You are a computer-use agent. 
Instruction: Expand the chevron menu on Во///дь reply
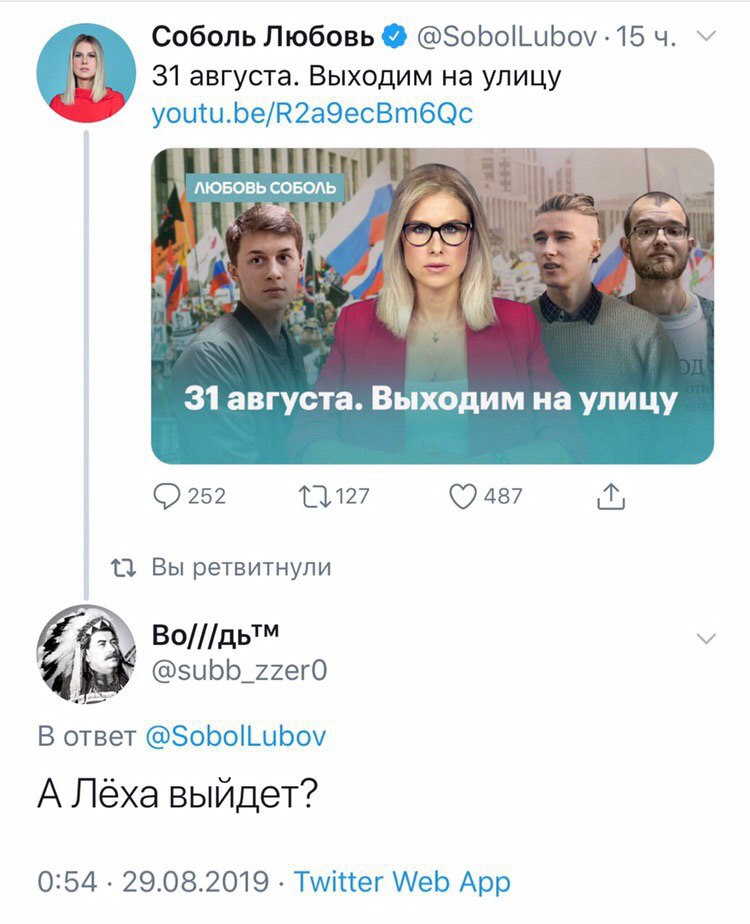706,639
